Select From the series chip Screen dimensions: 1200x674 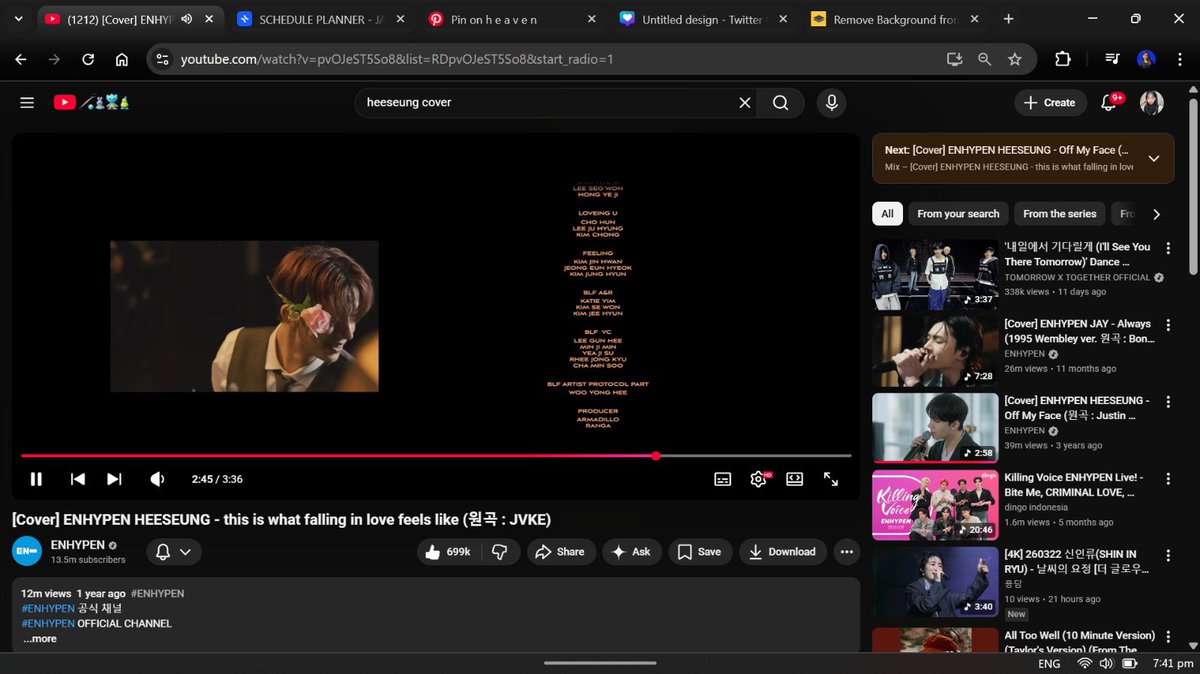tap(1059, 214)
